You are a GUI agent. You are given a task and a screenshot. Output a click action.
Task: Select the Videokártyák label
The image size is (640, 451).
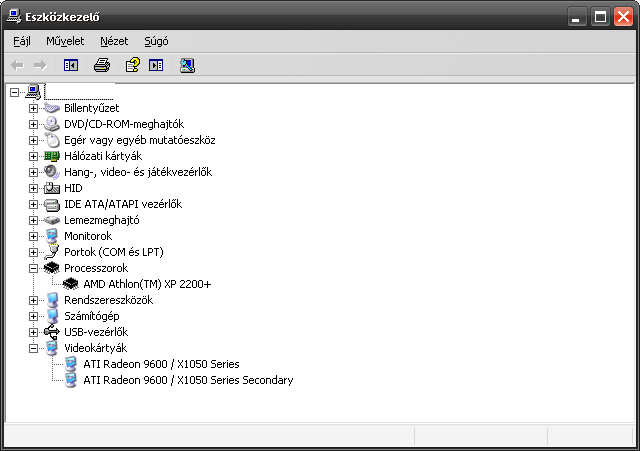[x=96, y=348]
